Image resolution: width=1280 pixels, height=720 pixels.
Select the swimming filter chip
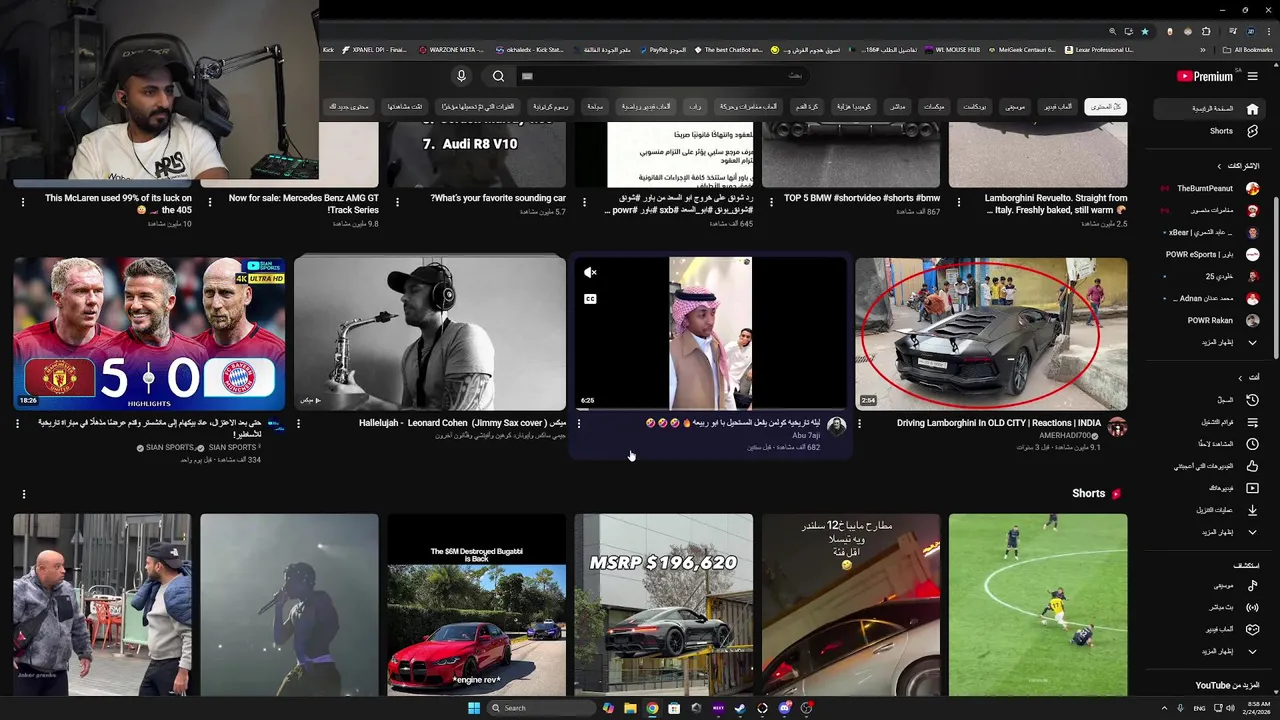pos(595,106)
